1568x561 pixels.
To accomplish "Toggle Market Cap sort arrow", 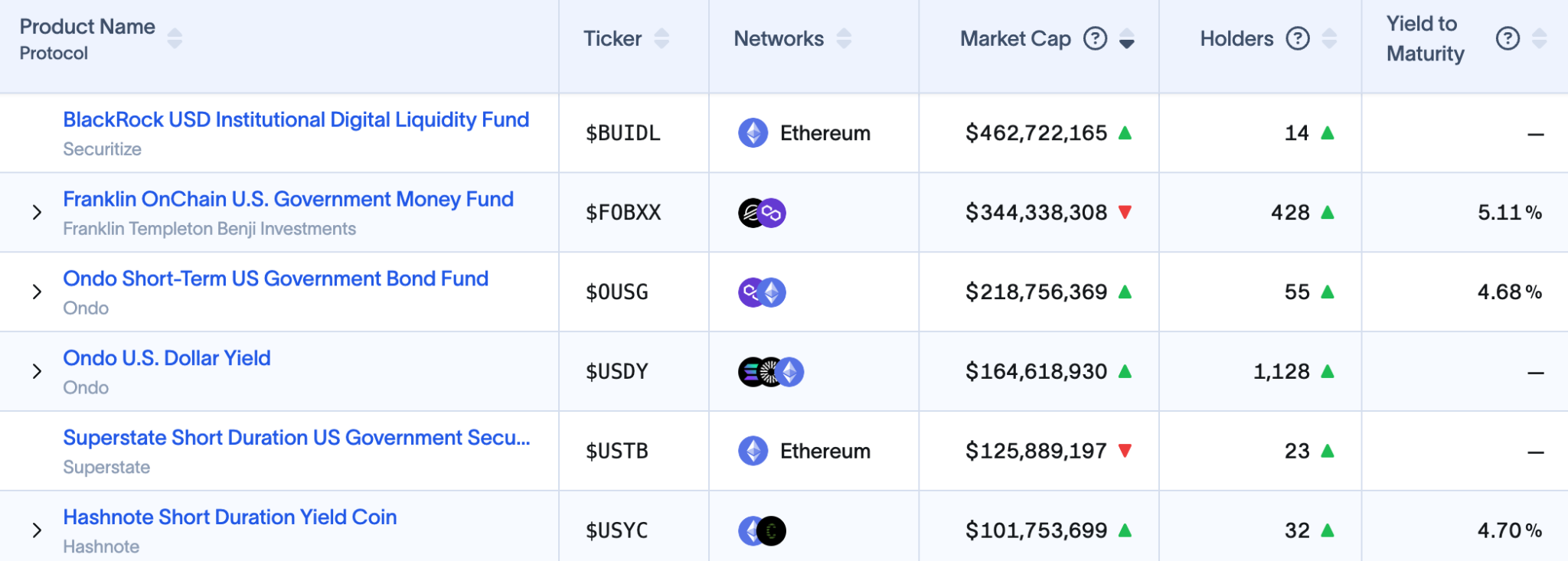I will pos(1126,38).
